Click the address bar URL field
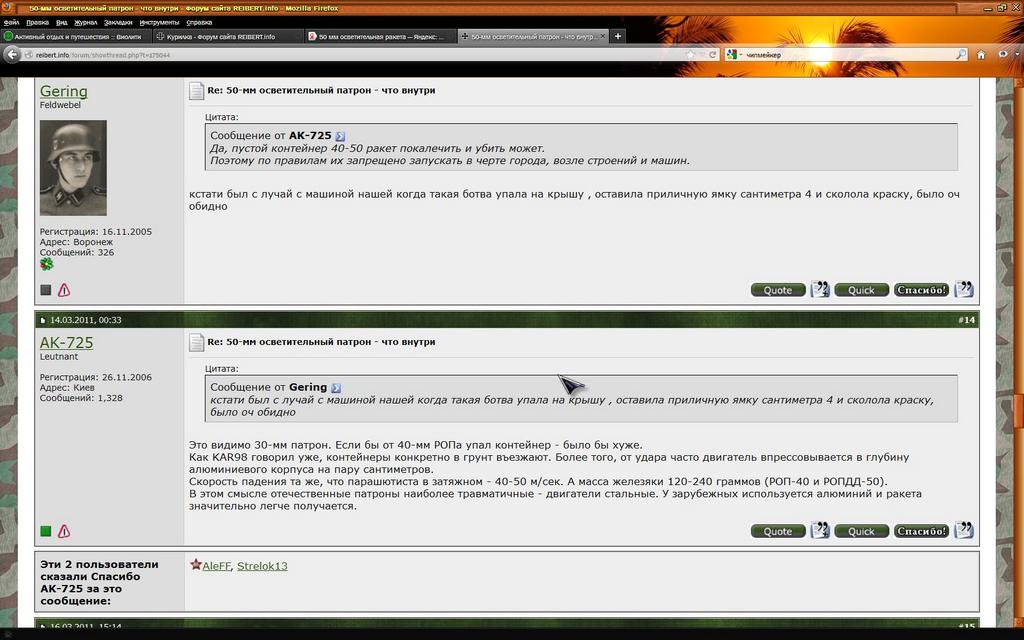The width and height of the screenshot is (1024, 640). pos(359,55)
